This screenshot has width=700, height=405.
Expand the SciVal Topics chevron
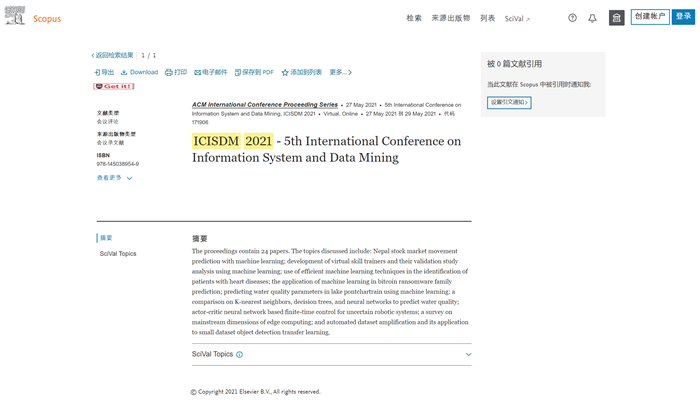point(468,355)
